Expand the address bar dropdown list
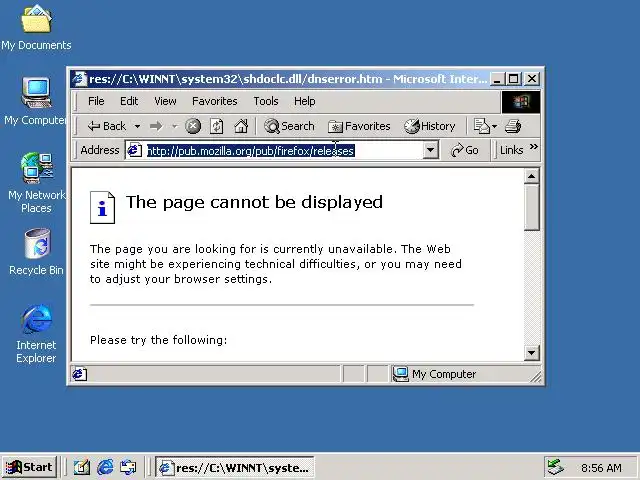 [x=430, y=150]
